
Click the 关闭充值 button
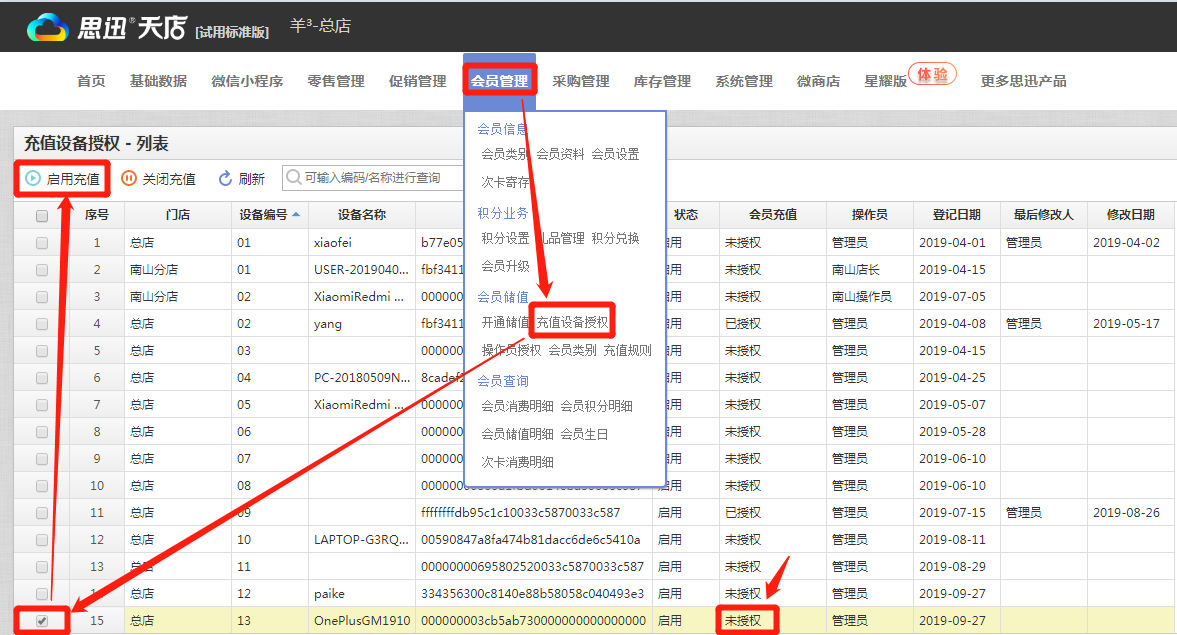point(158,179)
